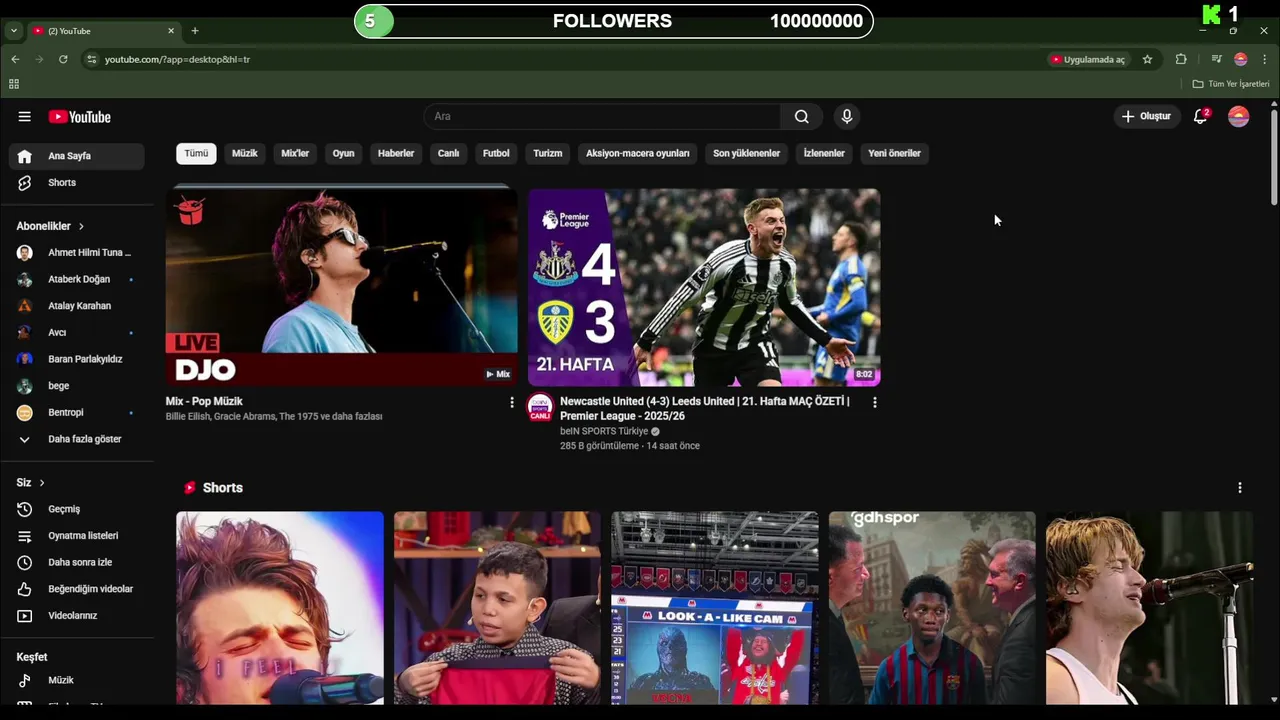Open Daha sonra izle list
The width and height of the screenshot is (1280, 720).
point(77,562)
